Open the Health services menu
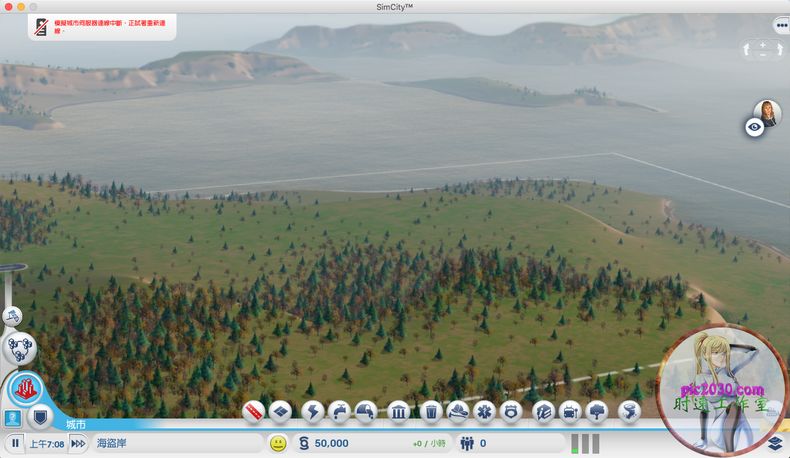Screen dimensions: 790x458 [x=485, y=412]
